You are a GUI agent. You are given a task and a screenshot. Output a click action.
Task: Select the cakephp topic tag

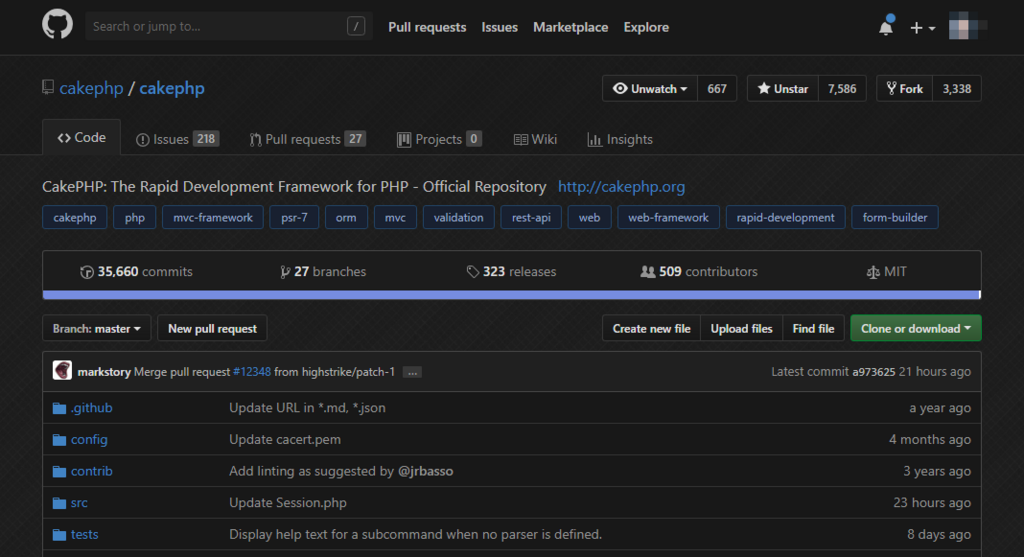click(x=74, y=217)
